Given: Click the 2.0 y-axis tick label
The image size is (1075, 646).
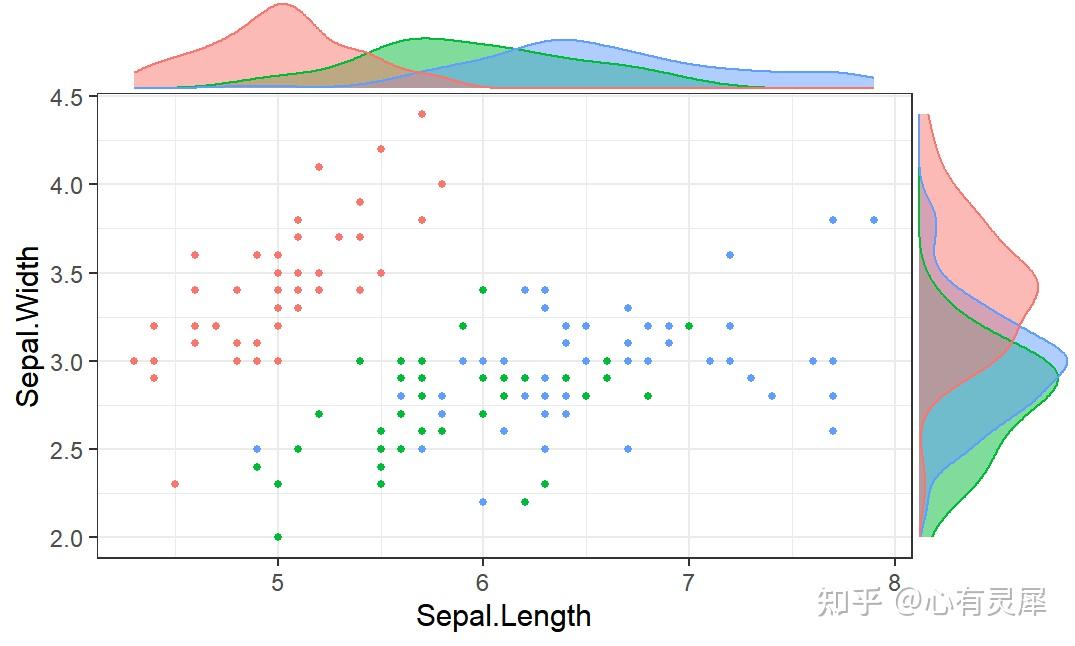Looking at the screenshot, I should (x=66, y=538).
